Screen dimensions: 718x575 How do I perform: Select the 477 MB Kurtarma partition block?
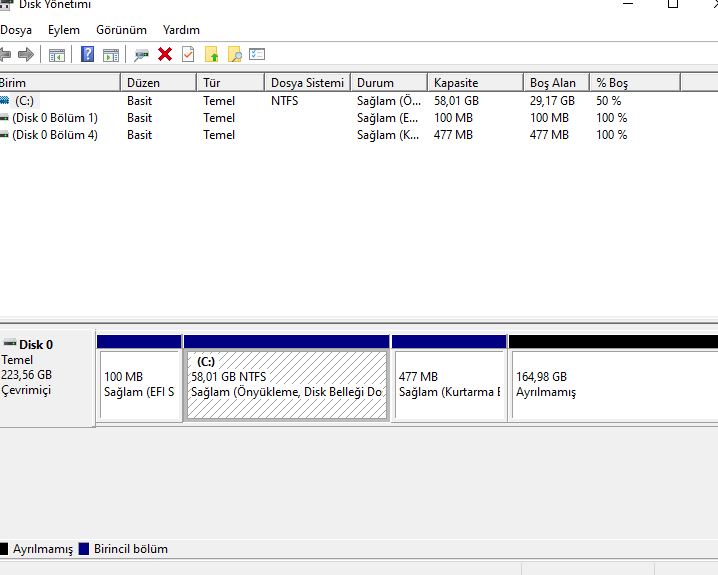click(449, 378)
